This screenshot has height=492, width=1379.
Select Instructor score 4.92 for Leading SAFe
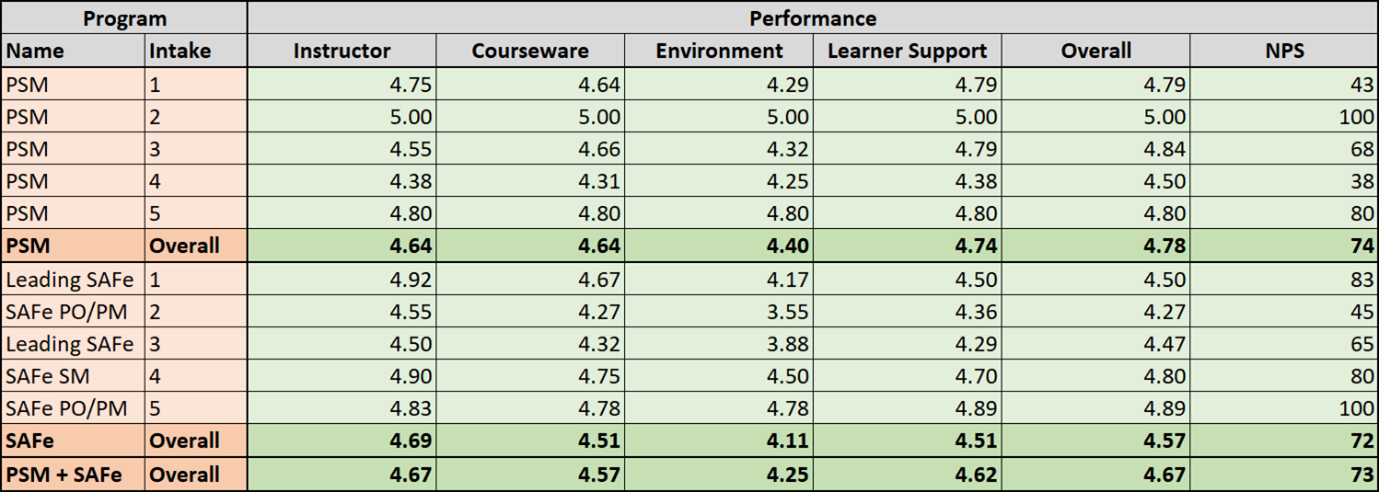pyautogui.click(x=342, y=279)
